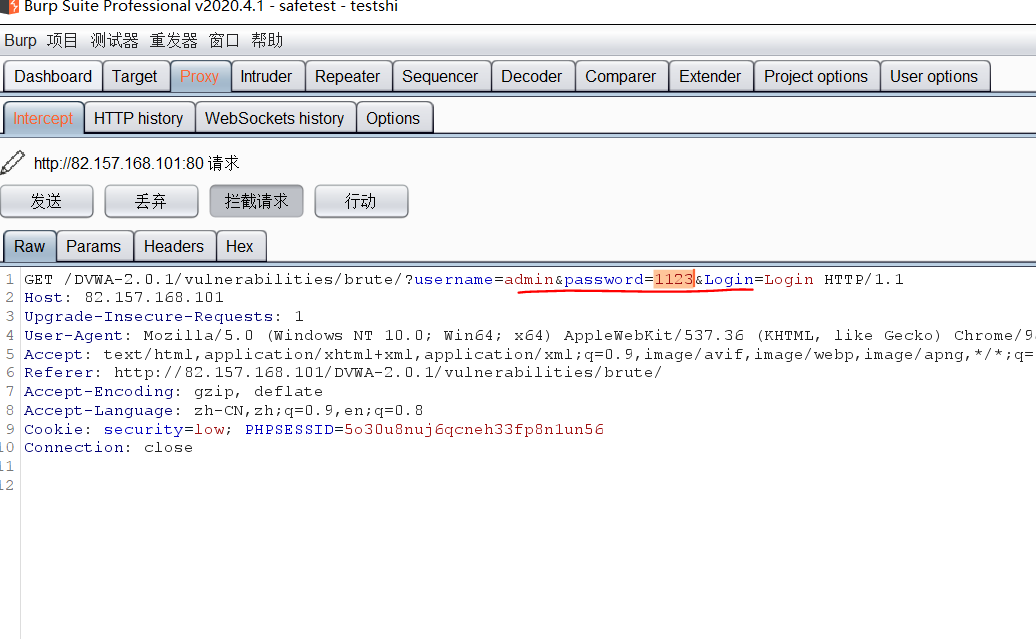Toggle the 拦截请求 intercept button
Screen dimensions: 1036x639
click(256, 201)
